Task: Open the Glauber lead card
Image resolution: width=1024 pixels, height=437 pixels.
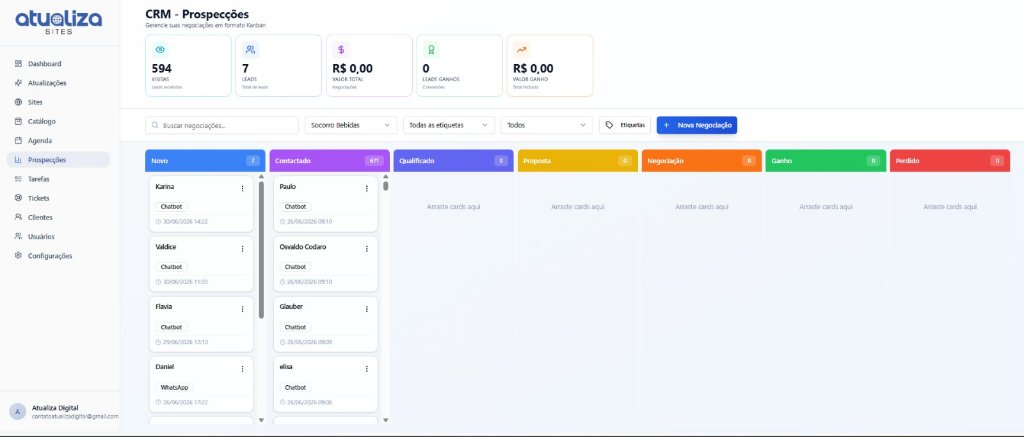Action: coord(325,323)
